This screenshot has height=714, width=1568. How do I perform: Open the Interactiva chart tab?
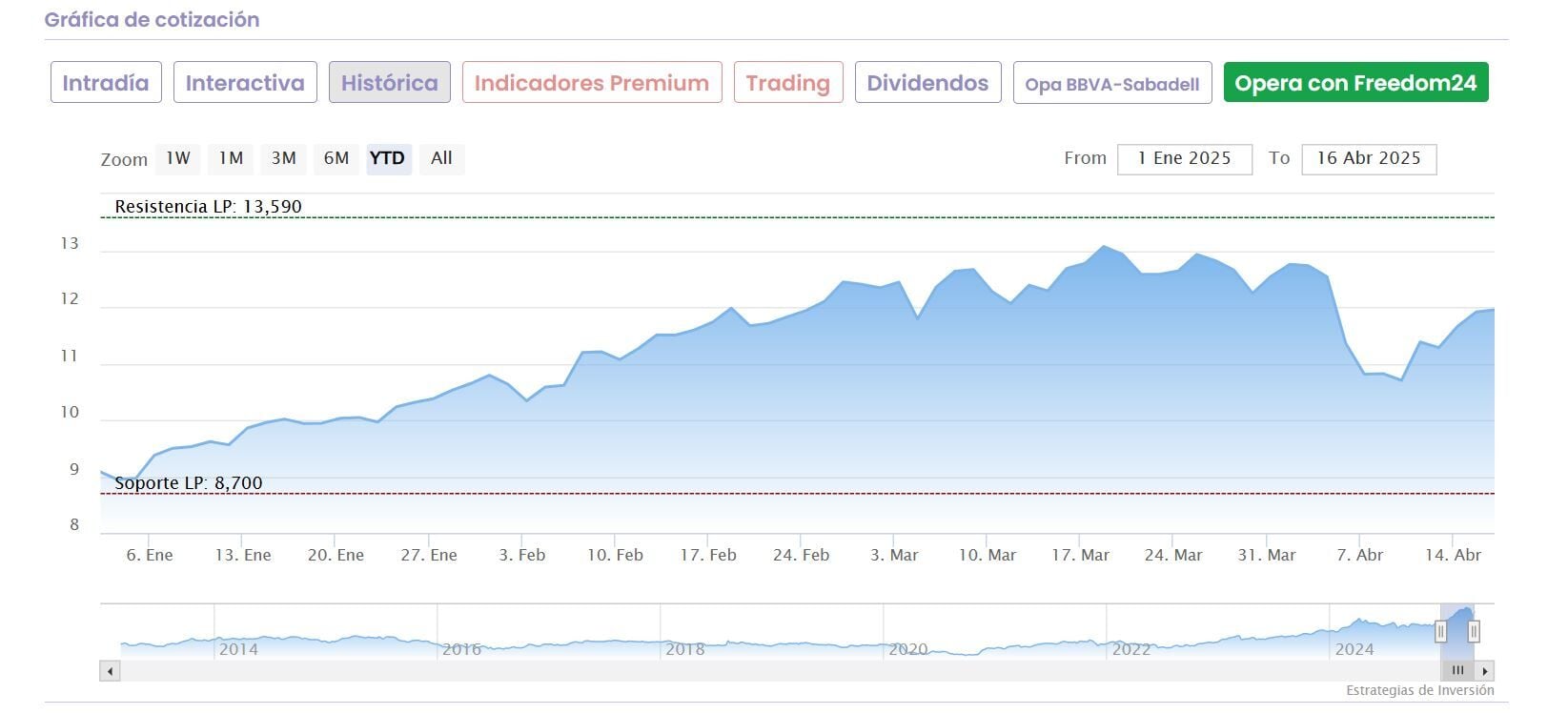245,83
